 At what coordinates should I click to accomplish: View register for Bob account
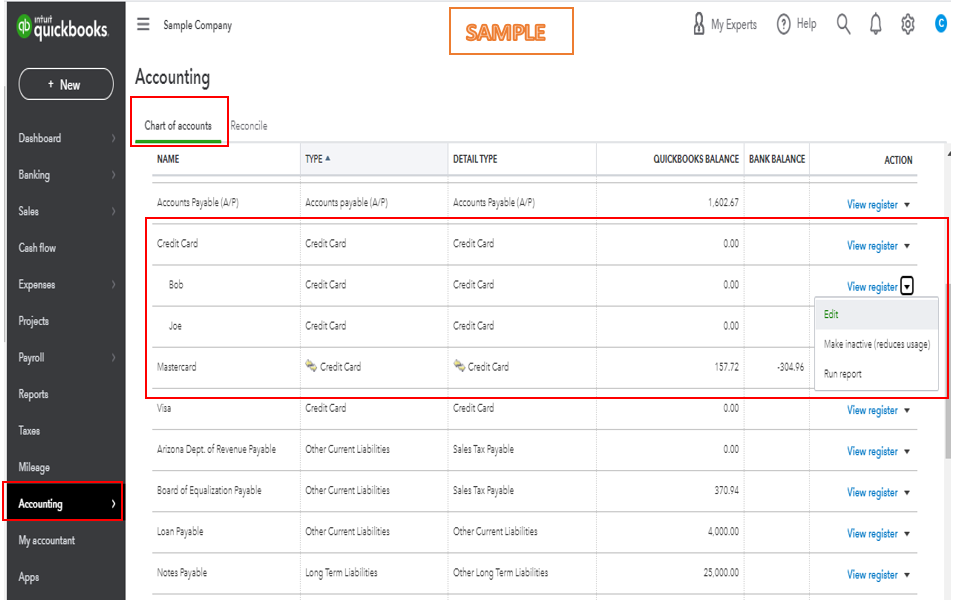872,287
